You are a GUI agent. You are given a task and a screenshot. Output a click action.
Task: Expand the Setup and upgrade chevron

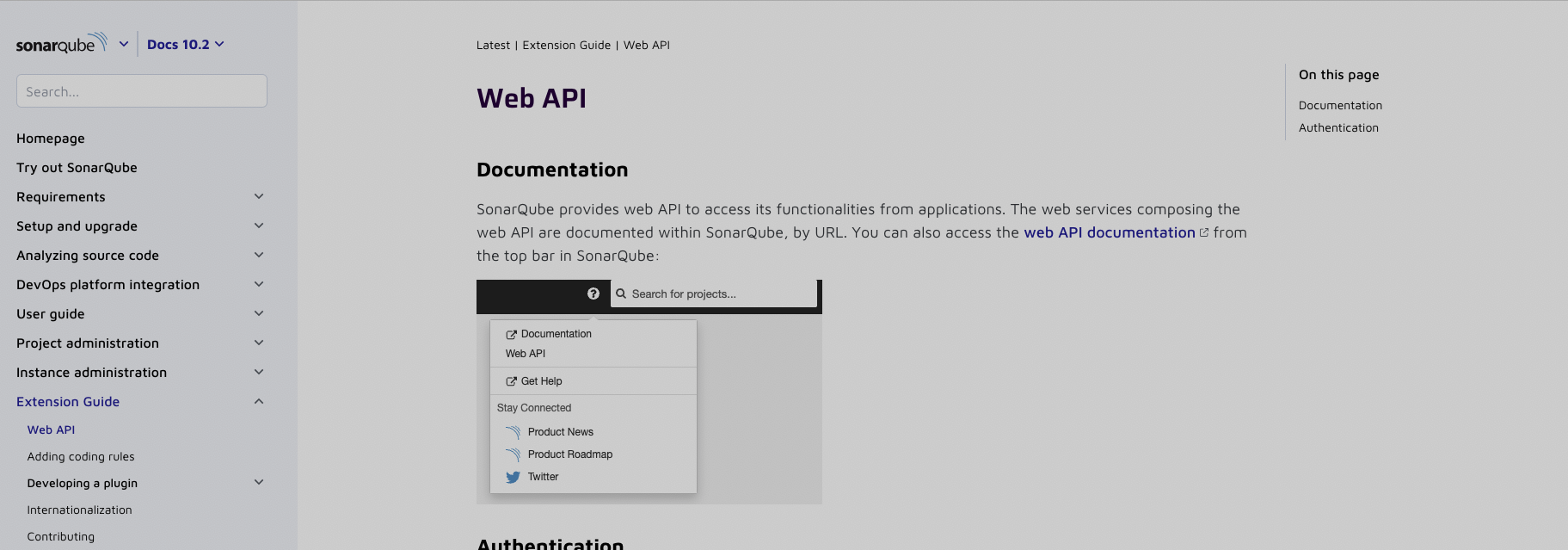259,226
